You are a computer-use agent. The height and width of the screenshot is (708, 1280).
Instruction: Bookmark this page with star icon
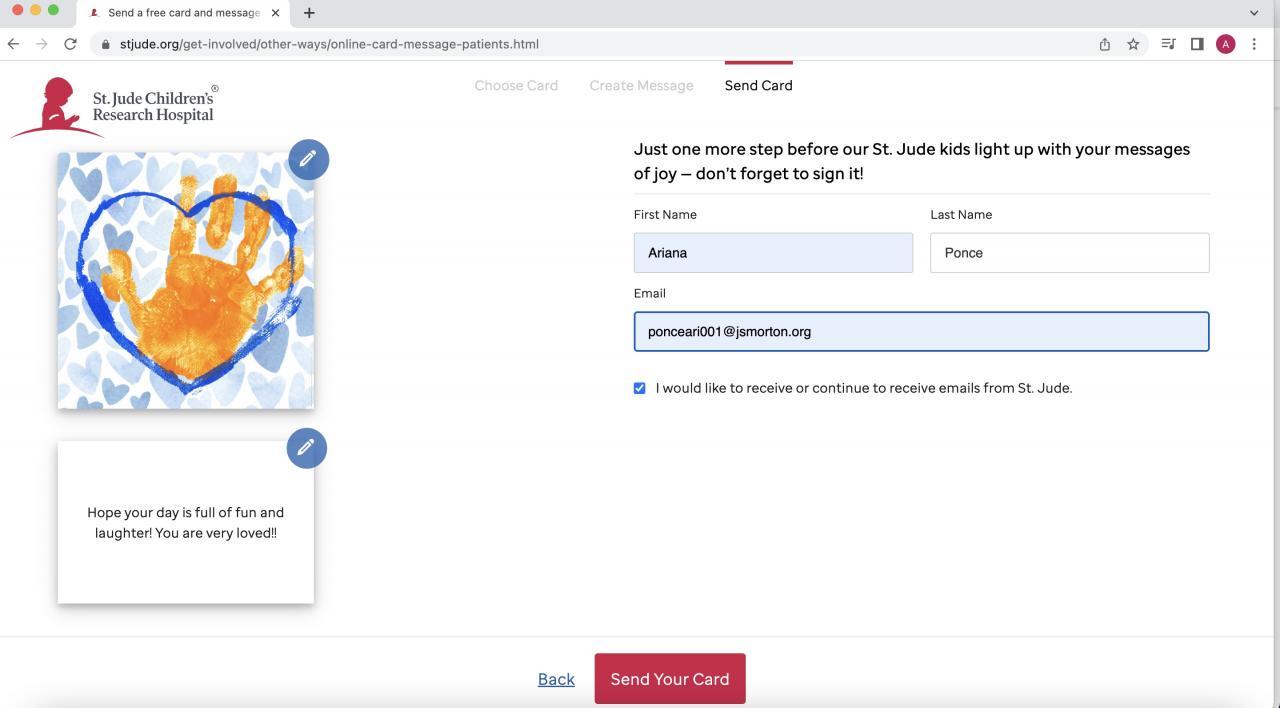(1133, 44)
